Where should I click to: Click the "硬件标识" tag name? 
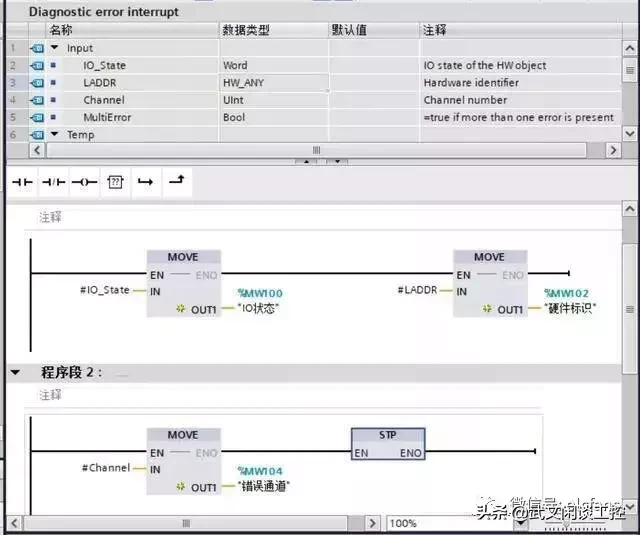tap(570, 308)
